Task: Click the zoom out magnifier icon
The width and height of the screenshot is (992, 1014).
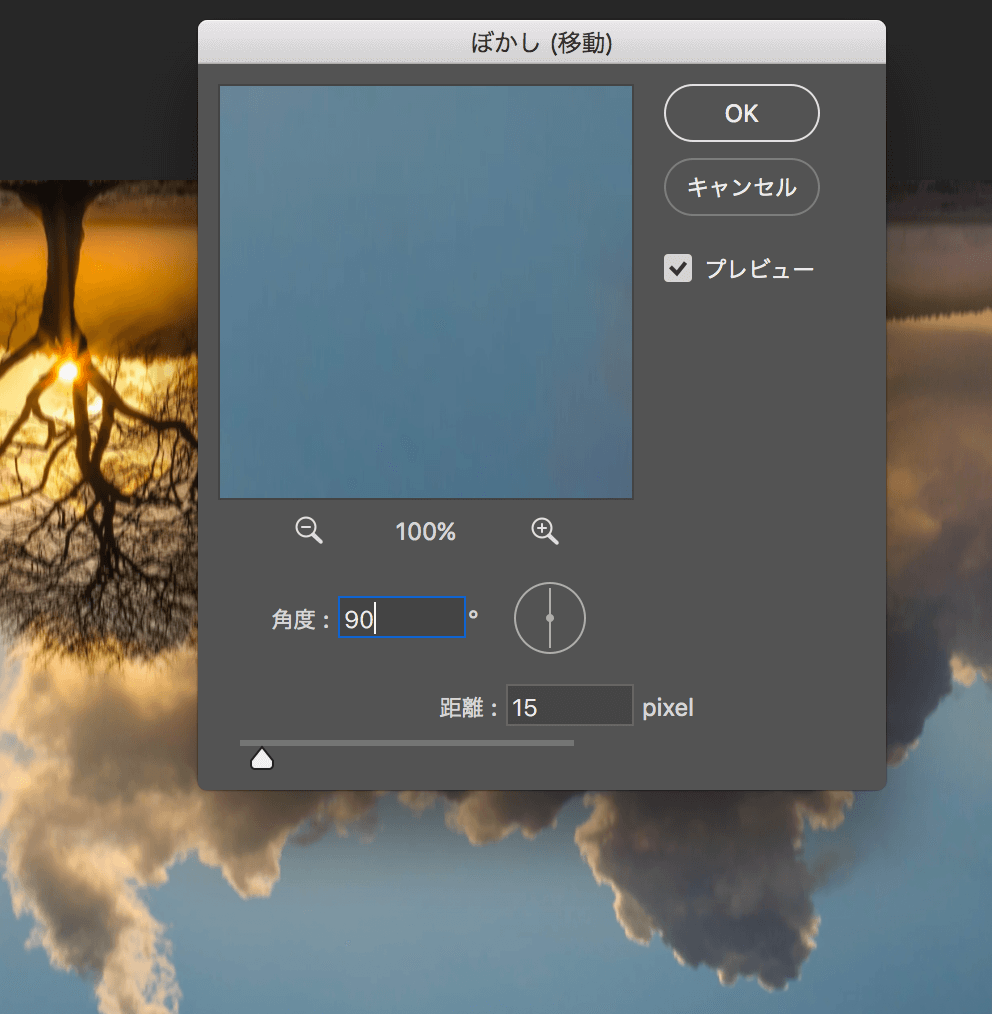Action: 308,531
